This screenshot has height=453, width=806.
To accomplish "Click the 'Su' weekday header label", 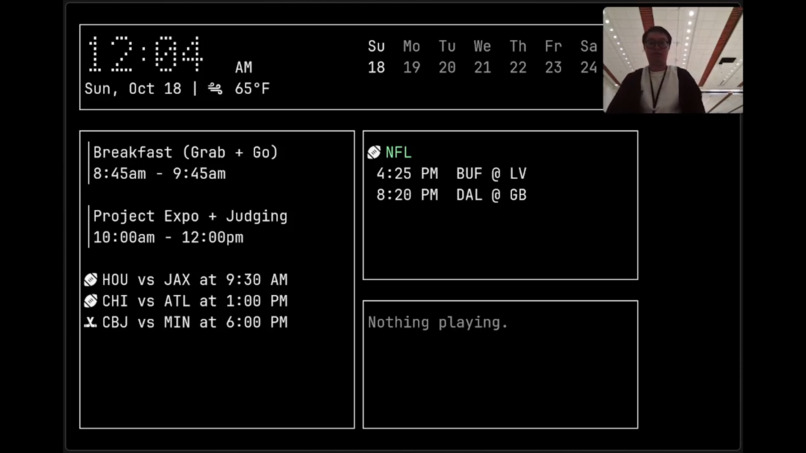I will tap(376, 46).
